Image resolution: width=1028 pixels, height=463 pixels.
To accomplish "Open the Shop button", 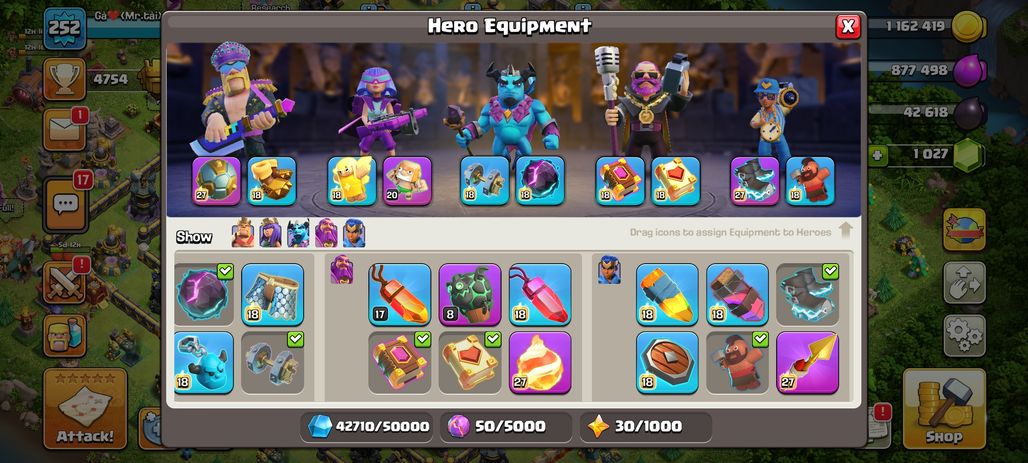I will [x=944, y=409].
